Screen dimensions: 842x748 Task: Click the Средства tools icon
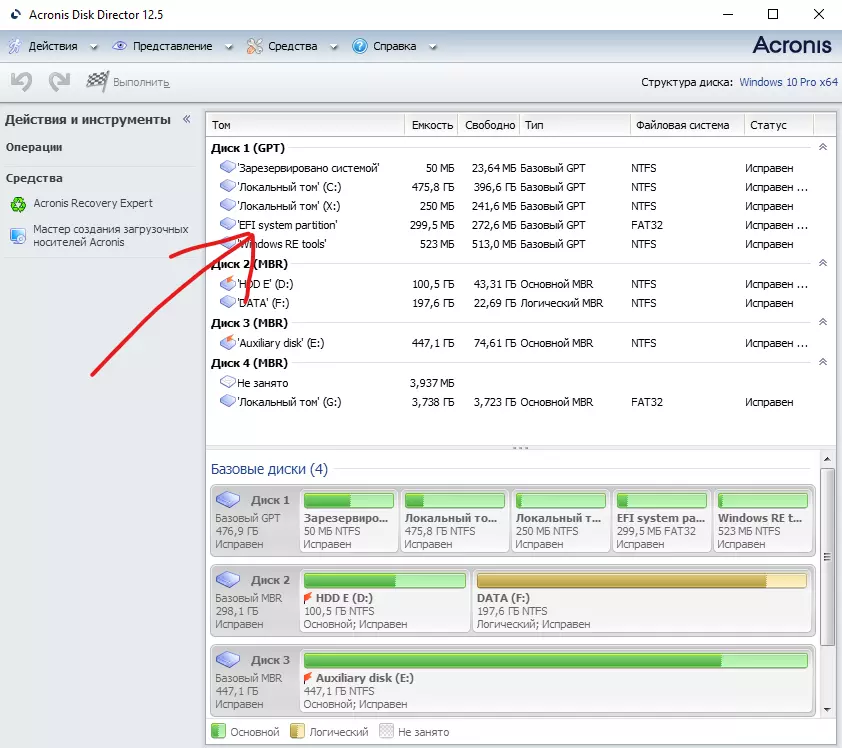click(x=255, y=46)
